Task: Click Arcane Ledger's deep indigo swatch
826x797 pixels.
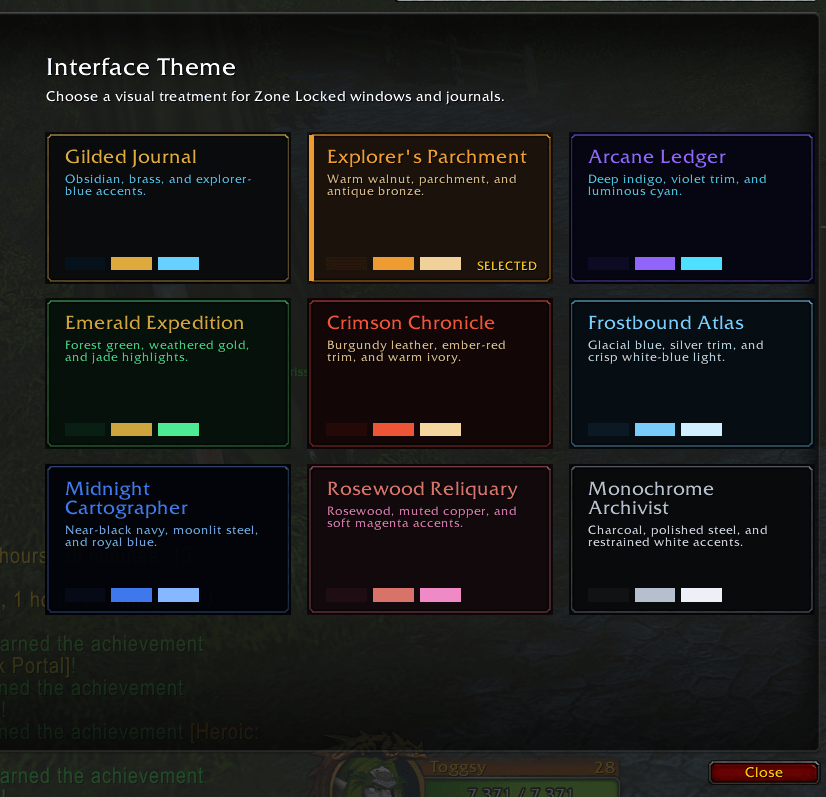Action: (608, 263)
